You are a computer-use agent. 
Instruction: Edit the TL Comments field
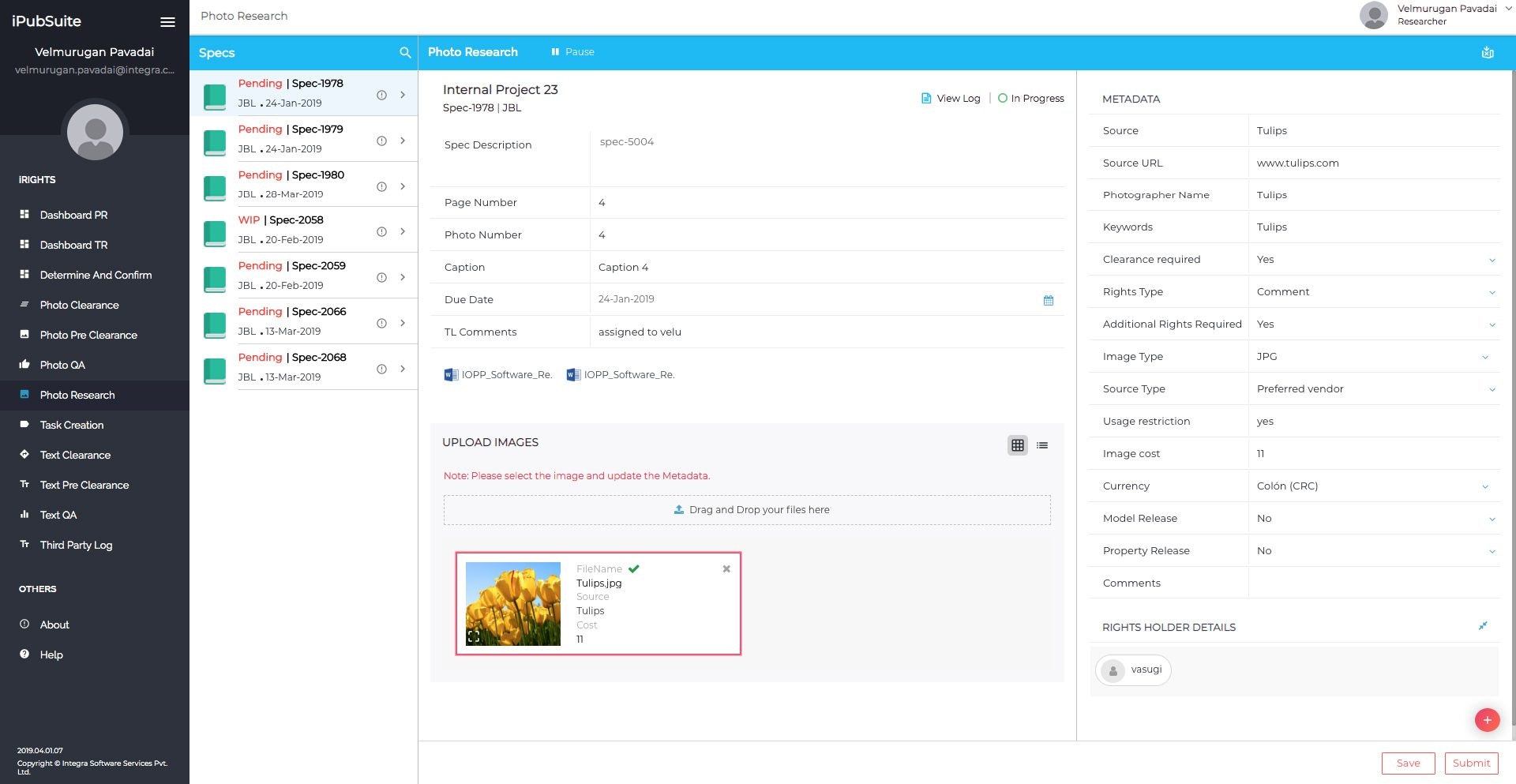tap(827, 332)
